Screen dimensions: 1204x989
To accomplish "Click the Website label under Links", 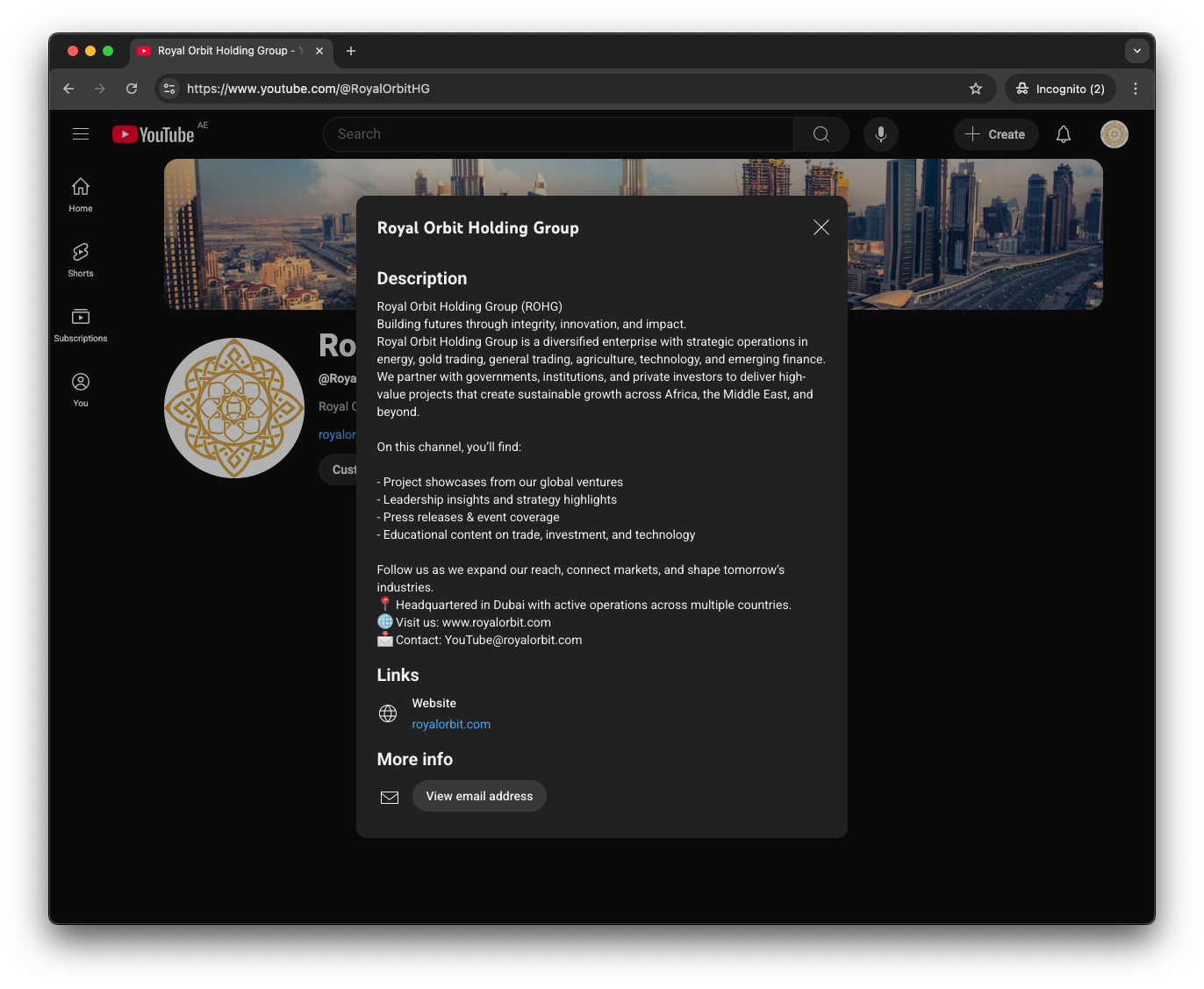I will [x=434, y=703].
